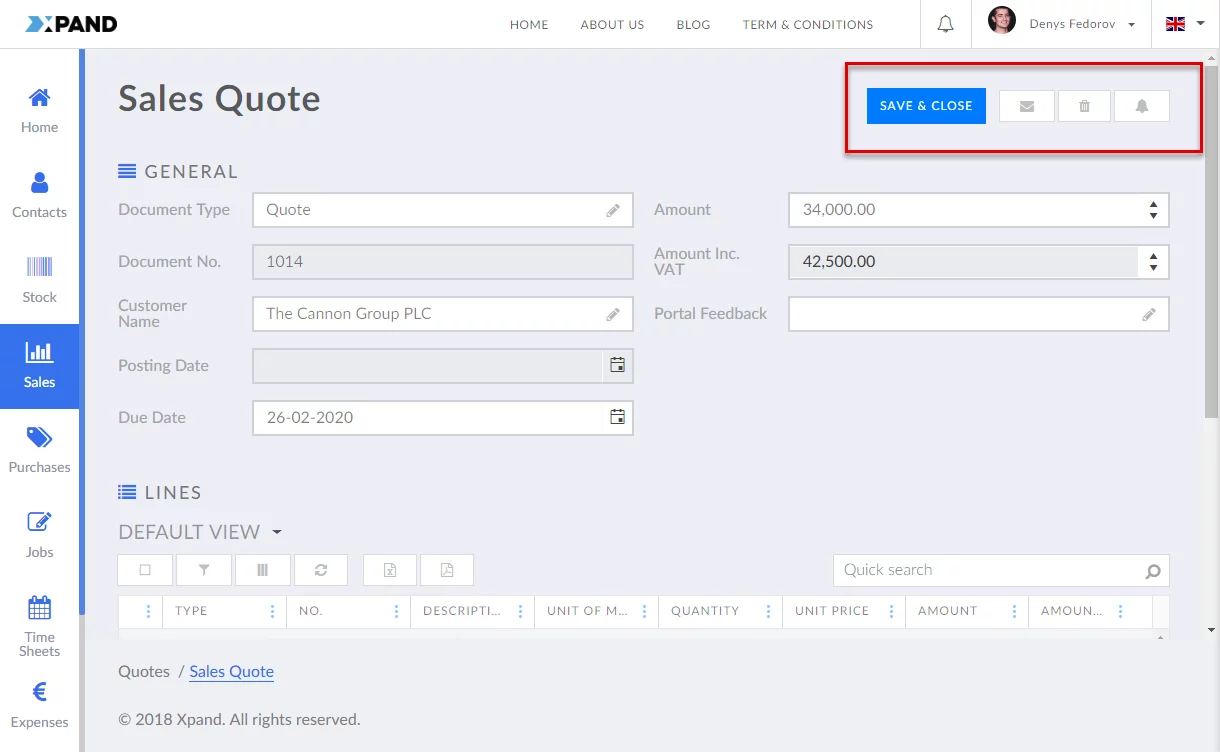This screenshot has height=752, width=1220.
Task: Click the email envelope icon button
Action: click(x=1026, y=106)
